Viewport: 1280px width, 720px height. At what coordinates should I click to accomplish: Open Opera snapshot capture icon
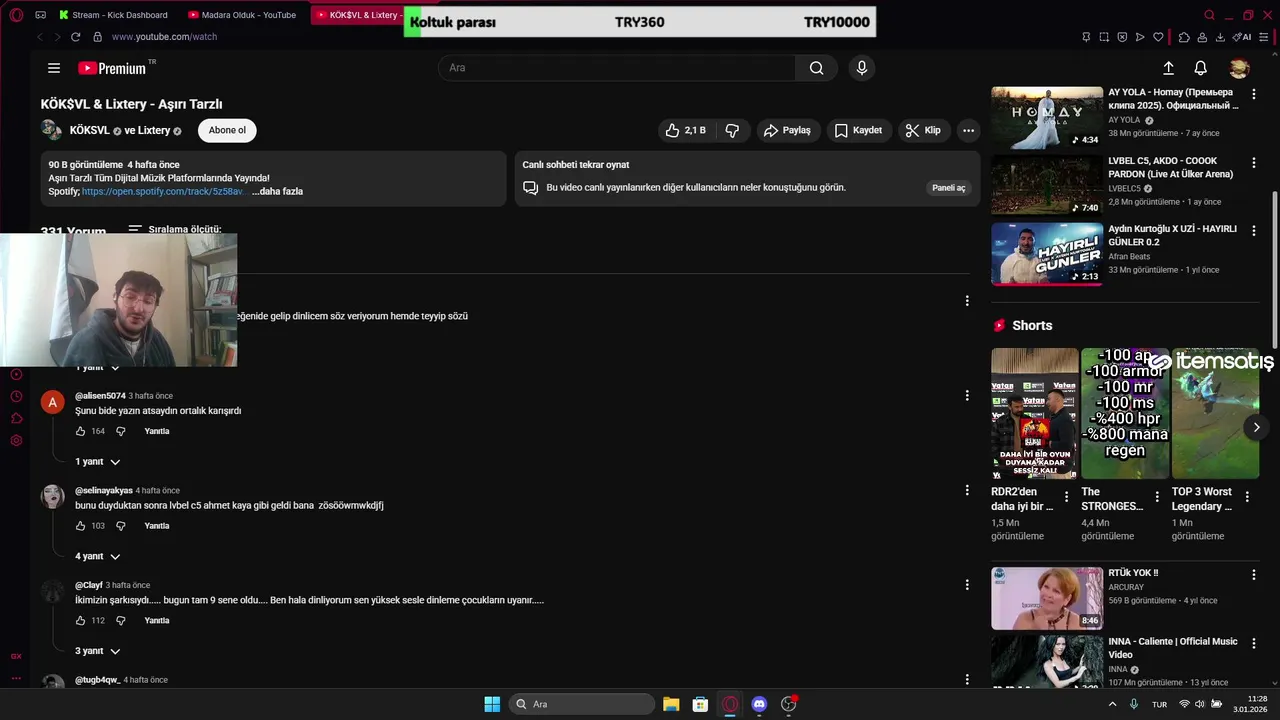pyautogui.click(x=1104, y=37)
